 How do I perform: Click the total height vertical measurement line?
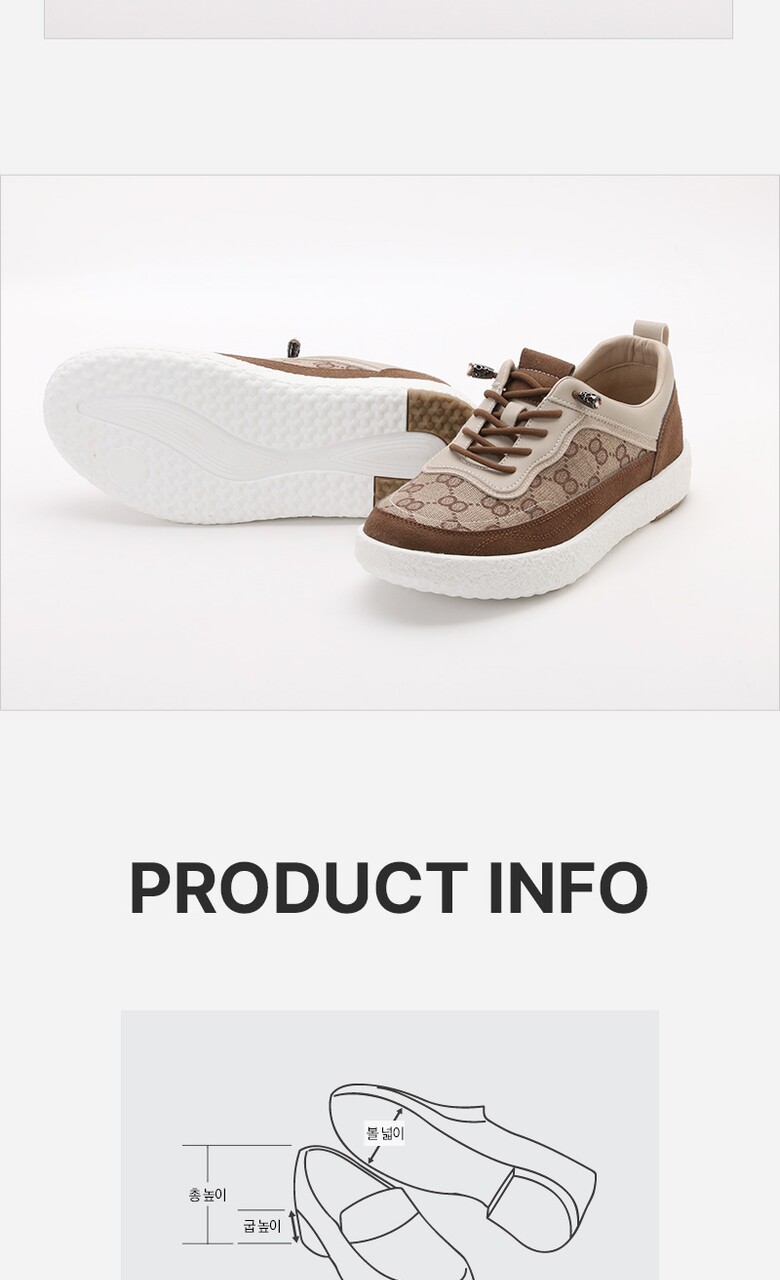pyautogui.click(x=209, y=1195)
